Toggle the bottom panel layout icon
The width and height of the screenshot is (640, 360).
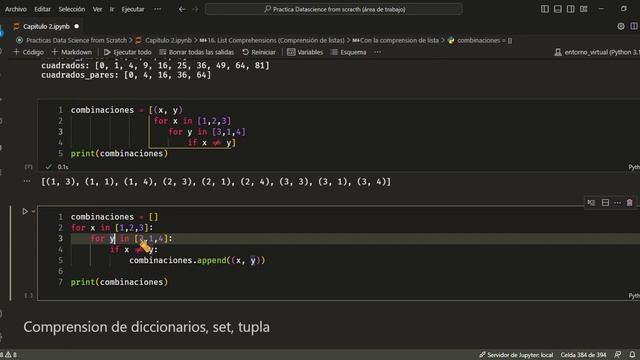tap(558, 9)
